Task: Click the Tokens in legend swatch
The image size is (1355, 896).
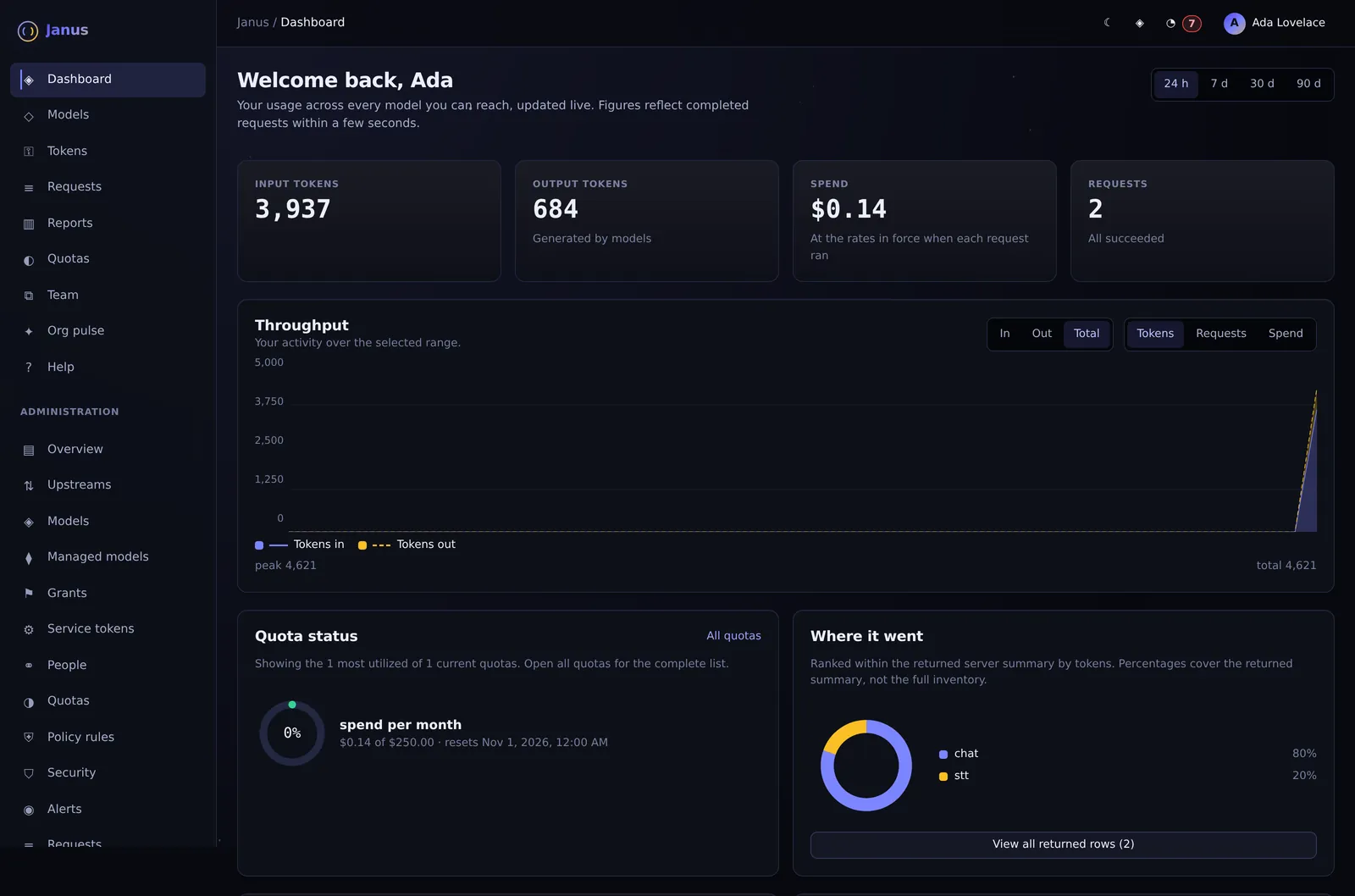Action: pyautogui.click(x=259, y=545)
